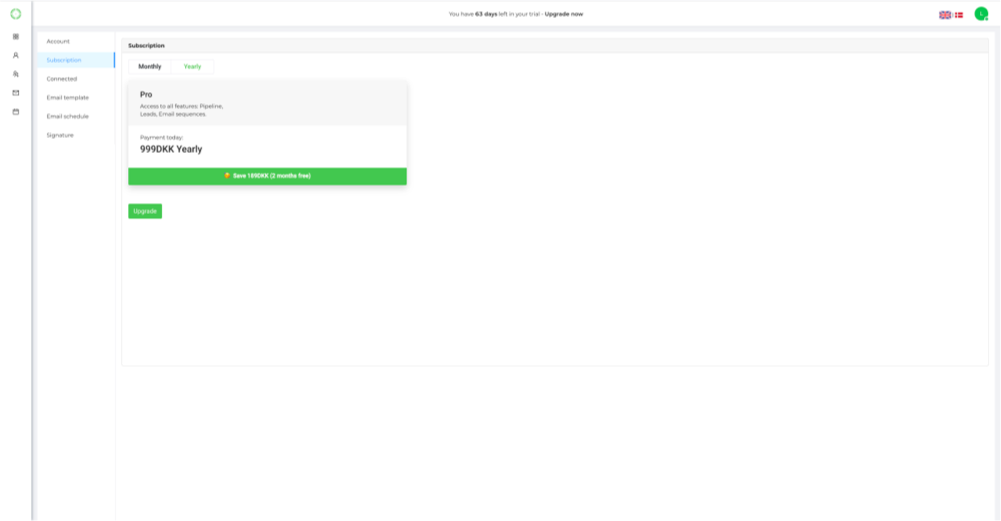Click the green Upgrade button
Screen dimensions: 1001x521
[145, 211]
